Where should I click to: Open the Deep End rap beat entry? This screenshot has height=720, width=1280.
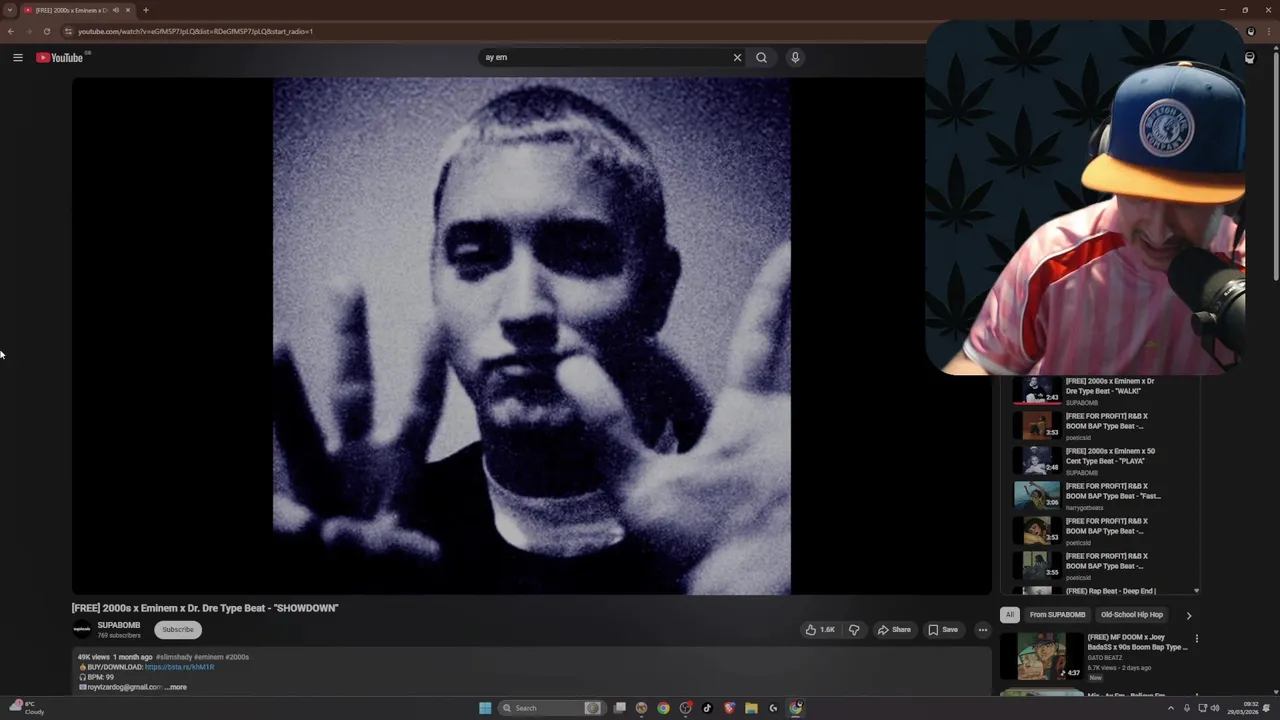[1105, 591]
